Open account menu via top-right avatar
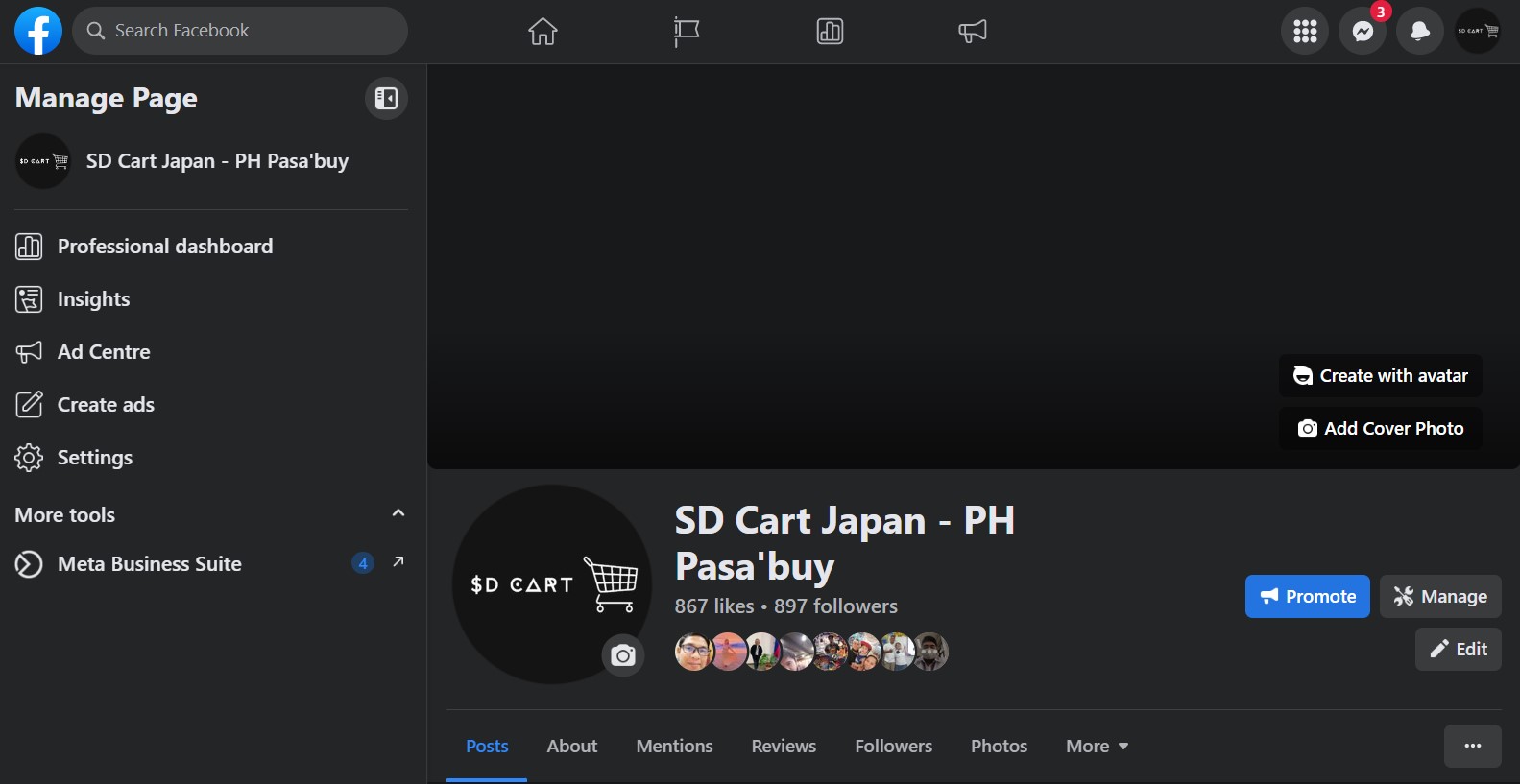 1478,31
